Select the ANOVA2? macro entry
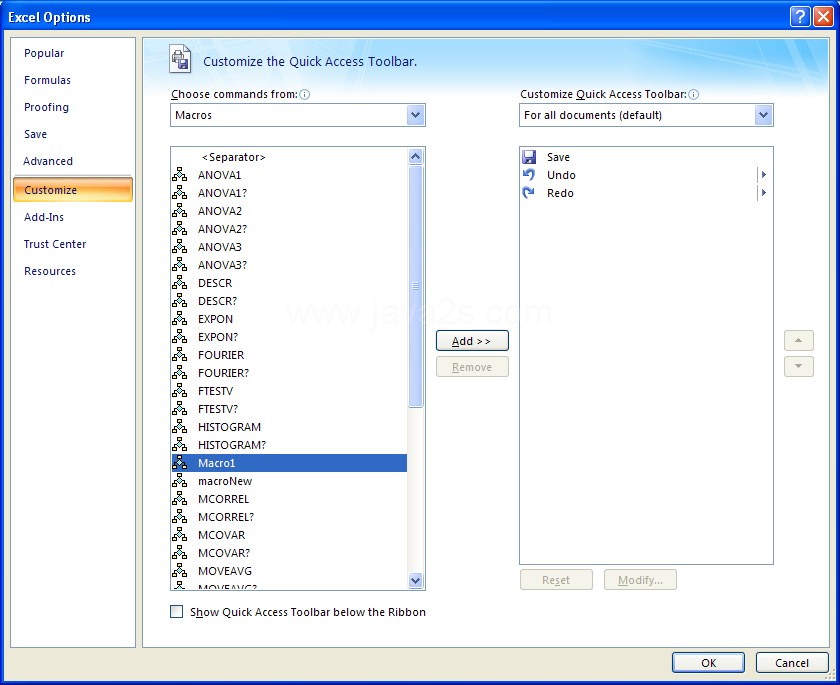 point(289,229)
